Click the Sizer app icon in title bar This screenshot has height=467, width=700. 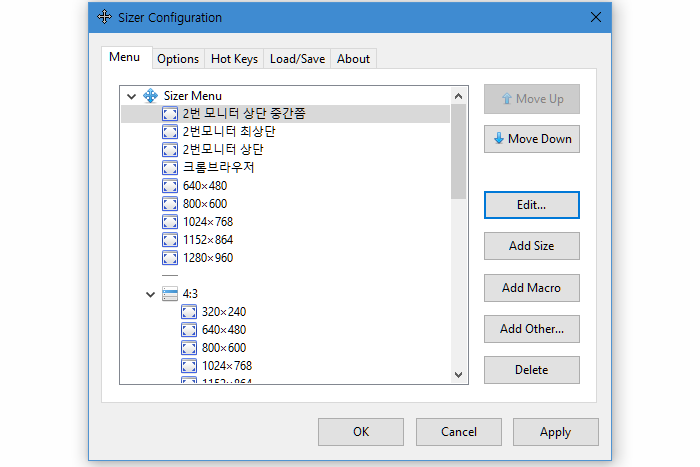tap(104, 17)
